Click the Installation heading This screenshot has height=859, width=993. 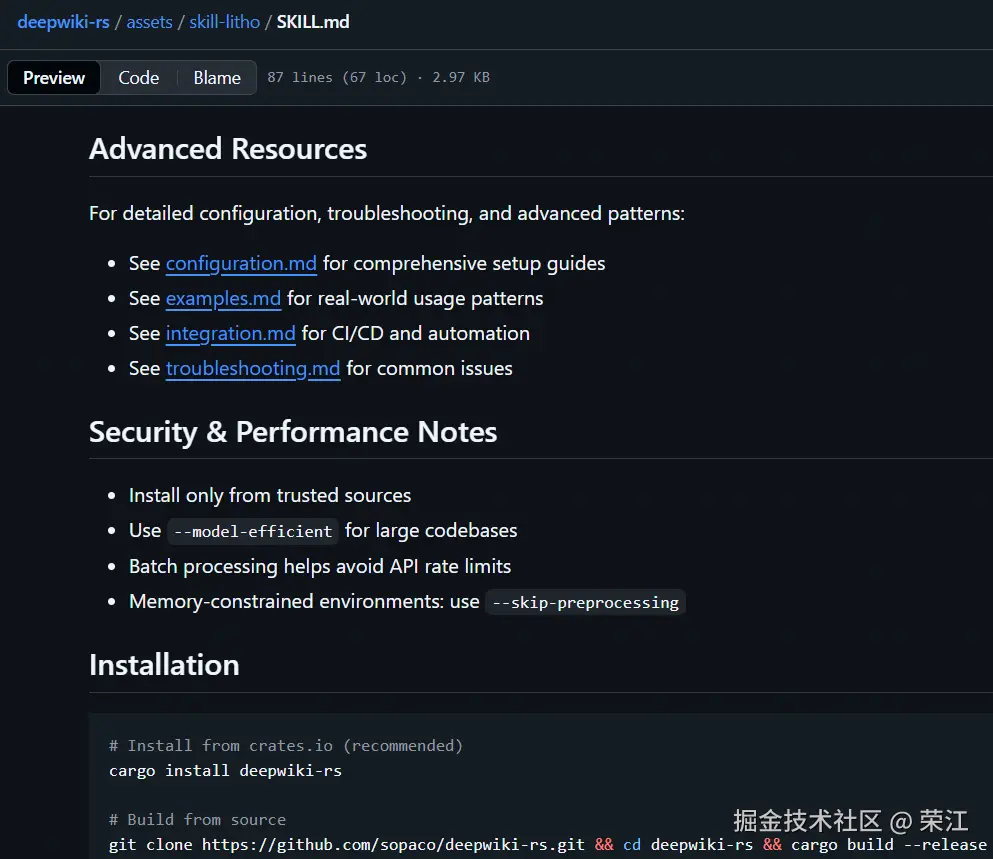pos(164,665)
